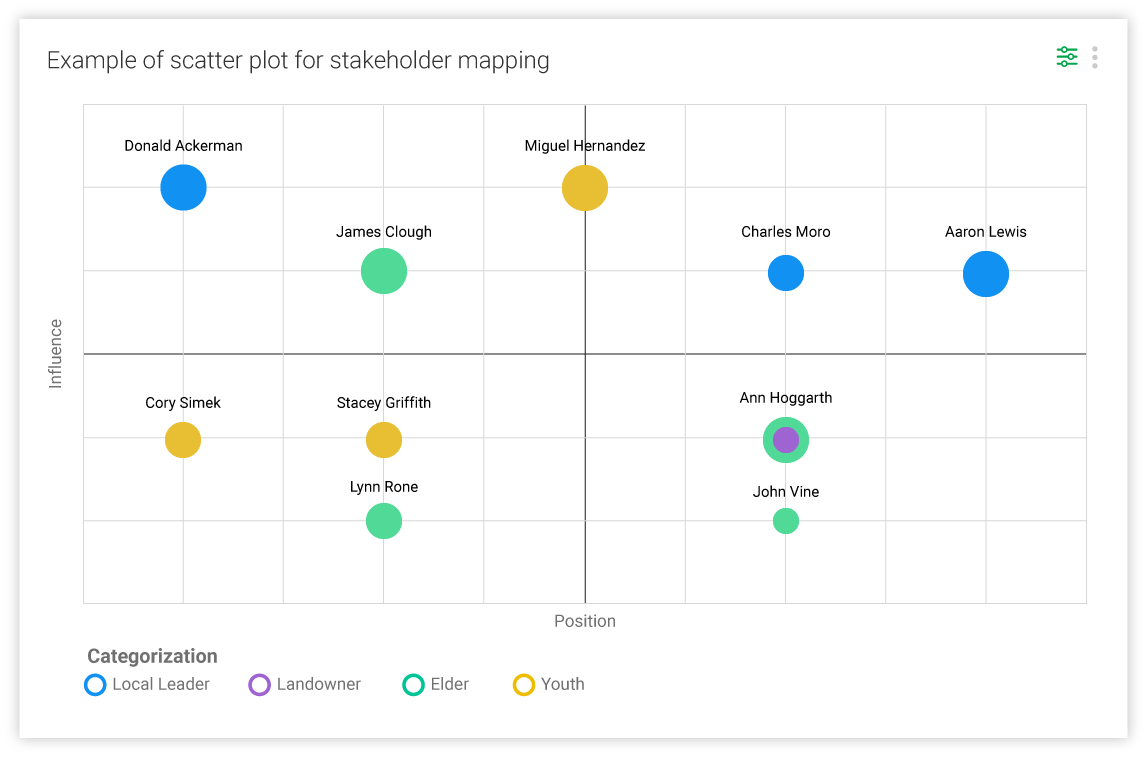Open the three-dot overflow menu
The image size is (1147, 757).
coord(1095,57)
